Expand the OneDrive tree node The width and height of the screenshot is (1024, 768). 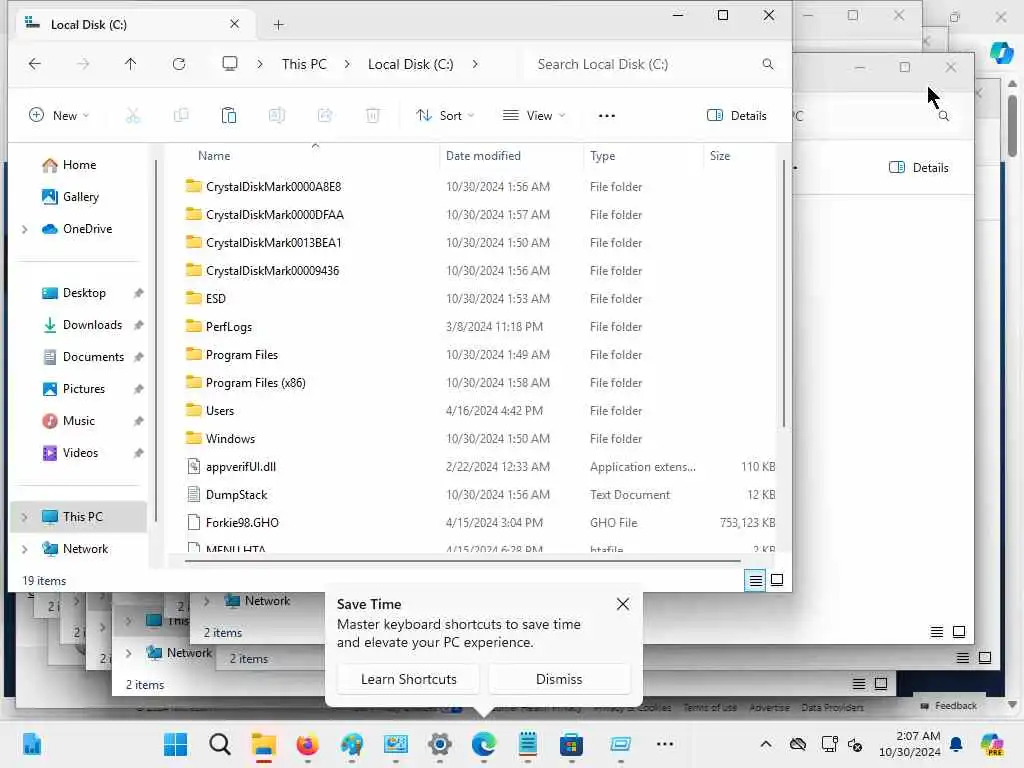point(25,229)
